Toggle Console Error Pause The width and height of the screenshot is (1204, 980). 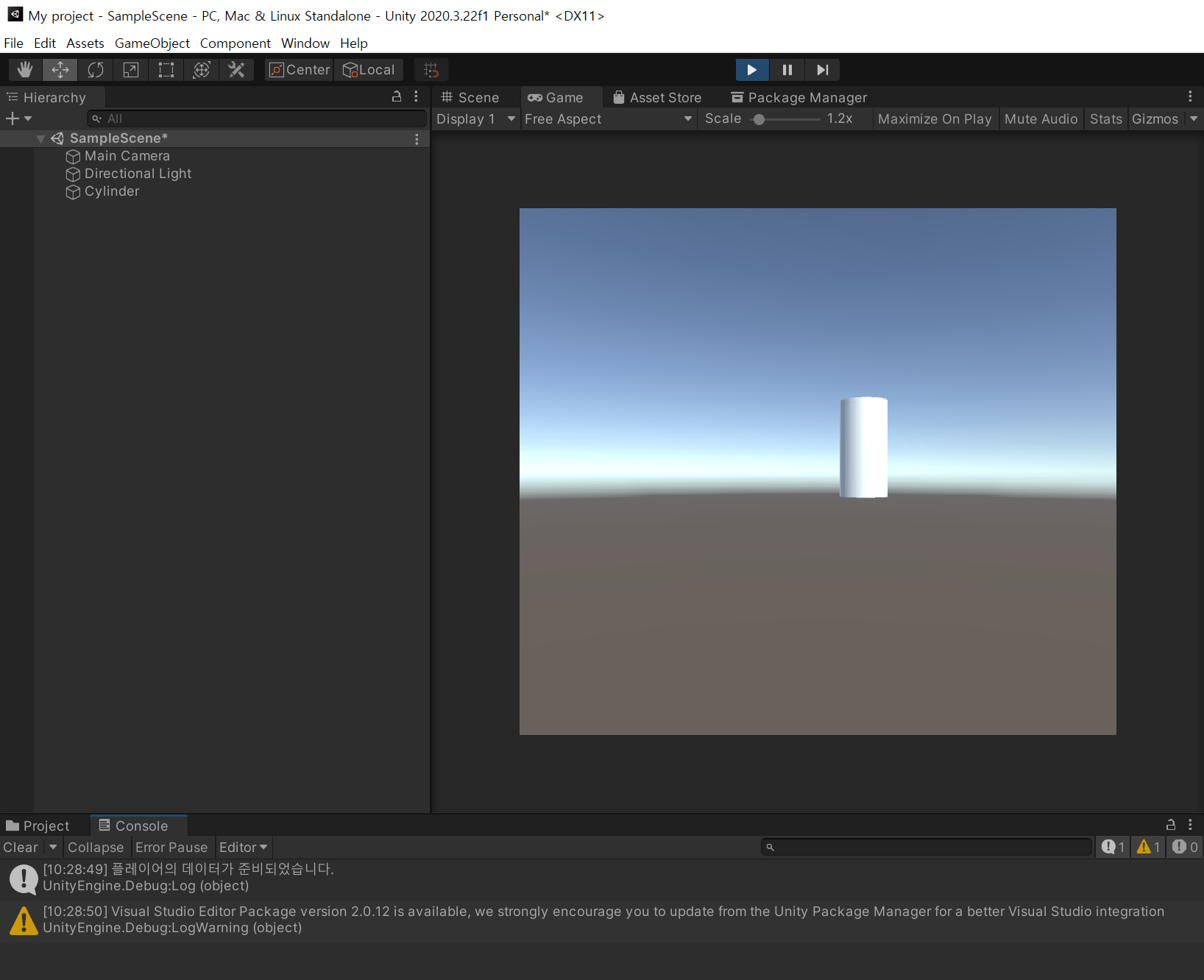point(171,847)
